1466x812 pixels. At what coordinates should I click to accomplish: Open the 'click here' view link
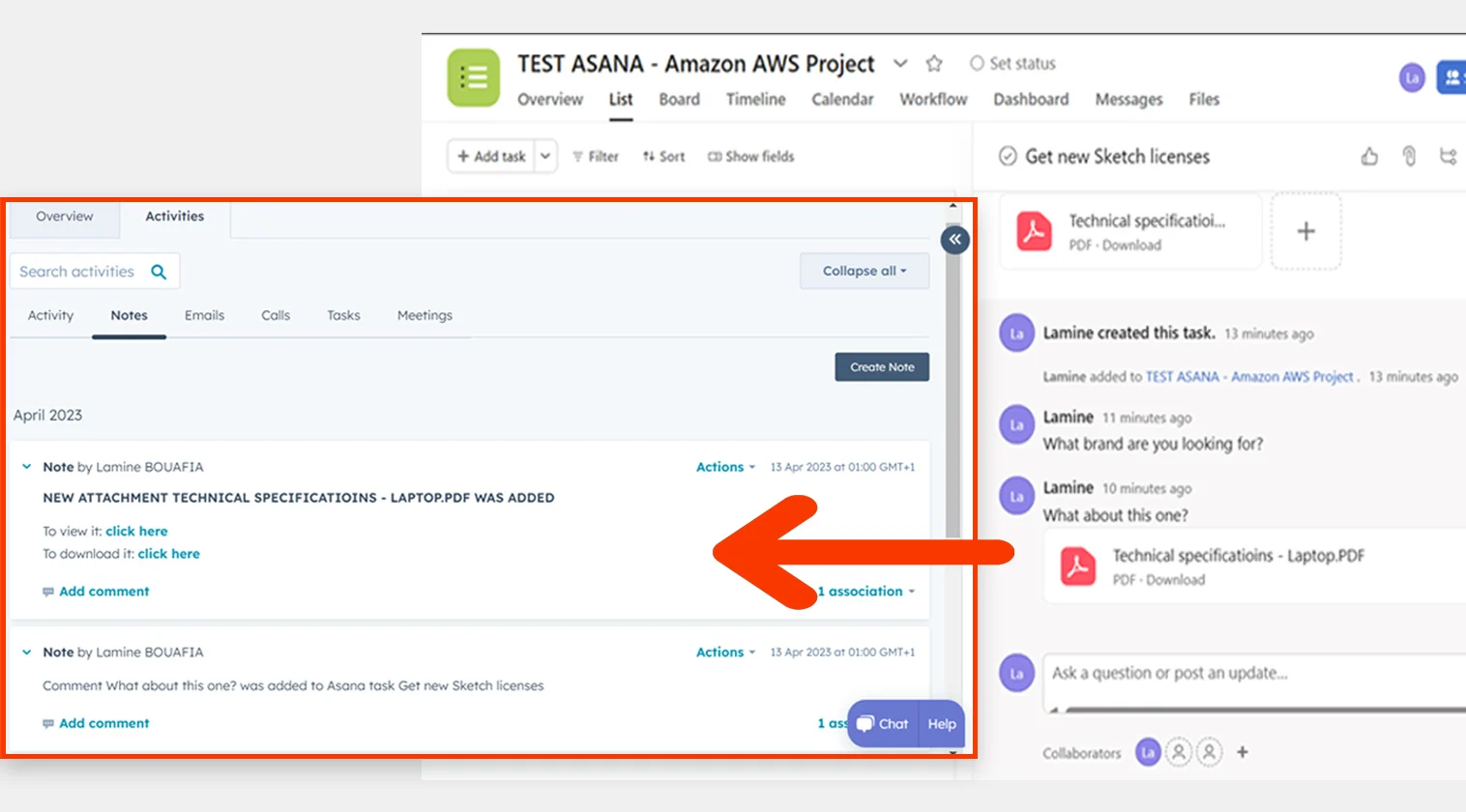(x=136, y=531)
